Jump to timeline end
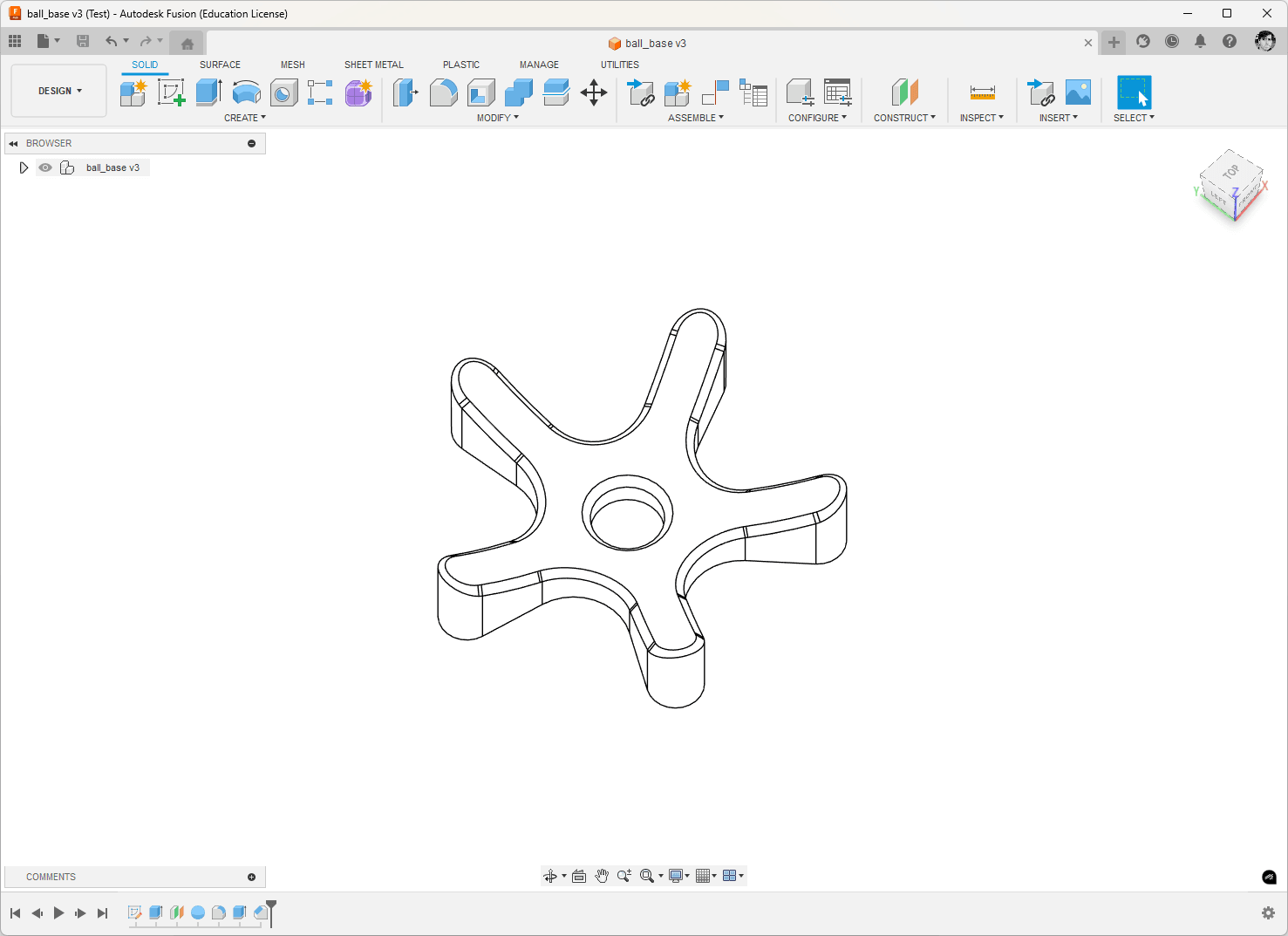1288x936 pixels. 102,913
